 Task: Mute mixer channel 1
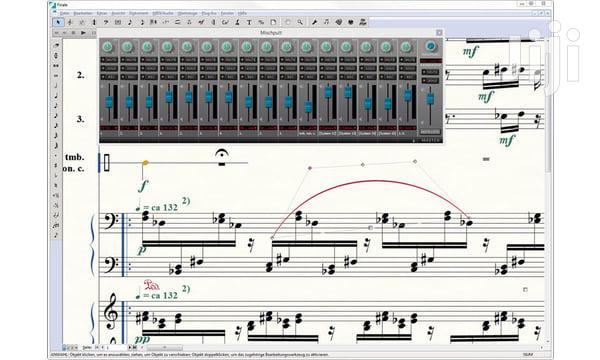[109, 60]
